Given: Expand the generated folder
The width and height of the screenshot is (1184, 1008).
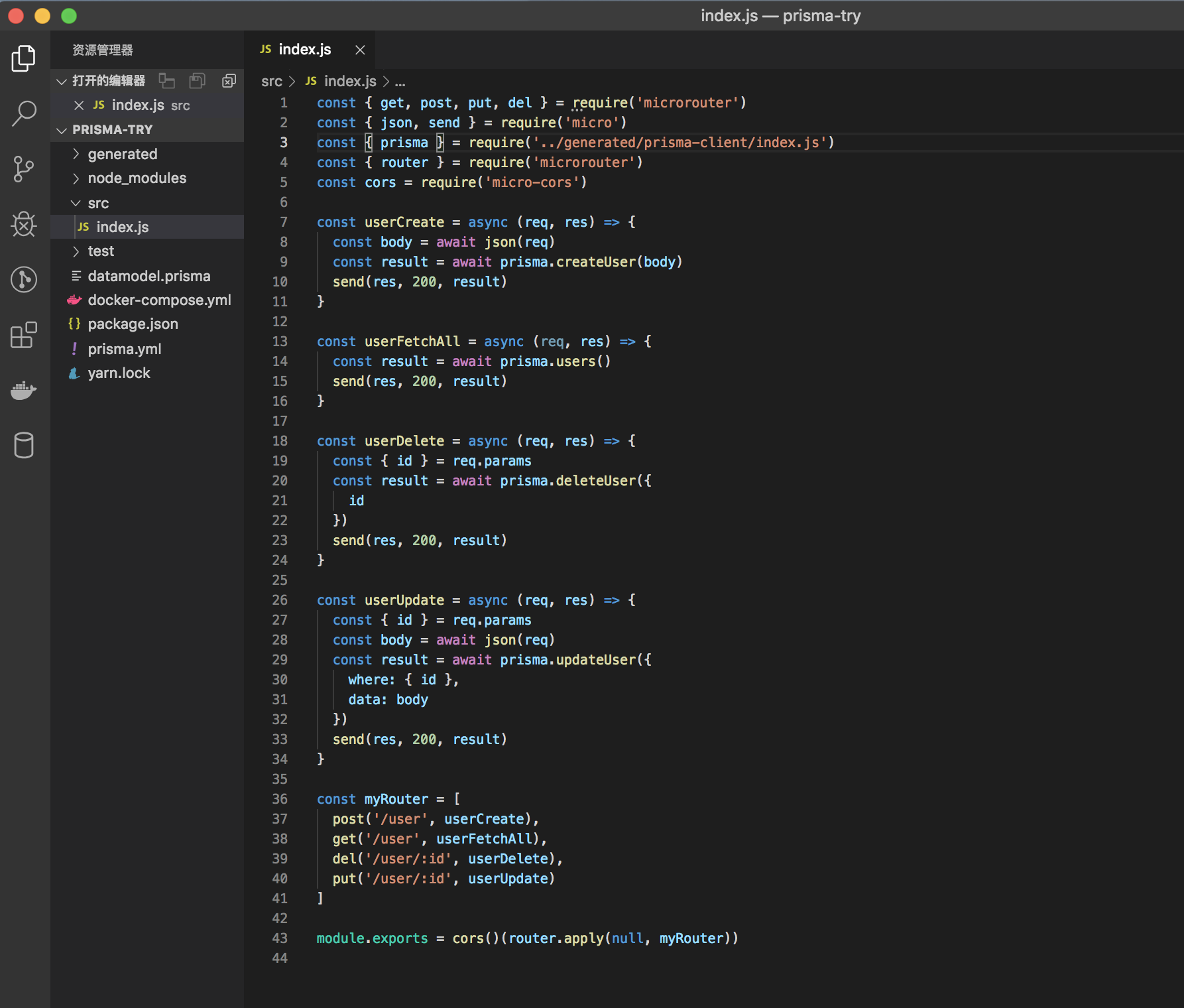Looking at the screenshot, I should [123, 154].
